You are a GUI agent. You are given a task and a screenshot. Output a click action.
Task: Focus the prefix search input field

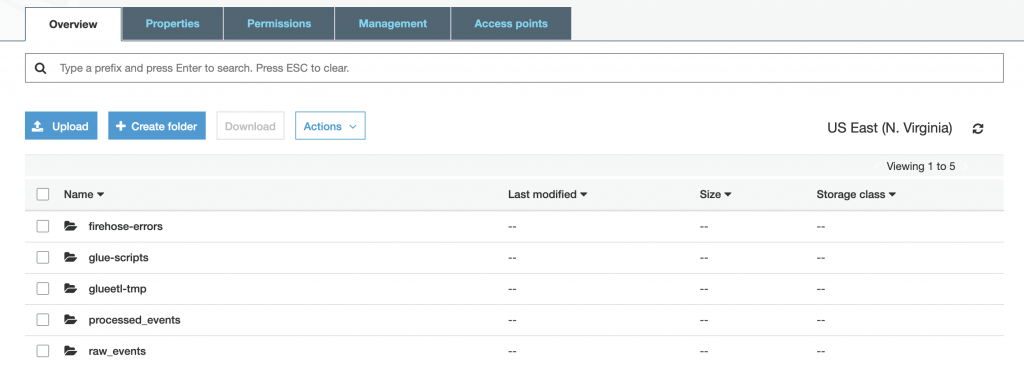click(514, 68)
